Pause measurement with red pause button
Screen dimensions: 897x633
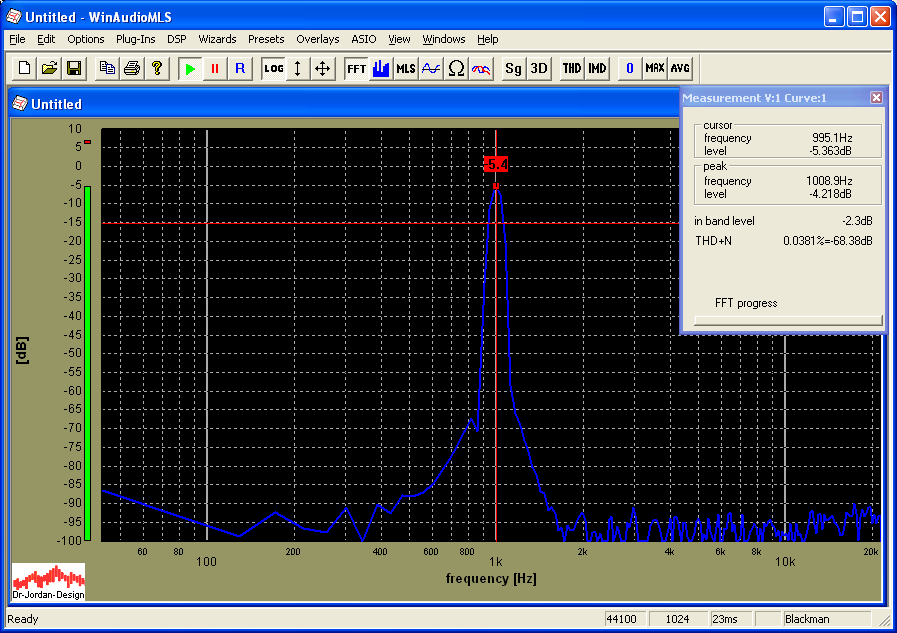click(214, 68)
